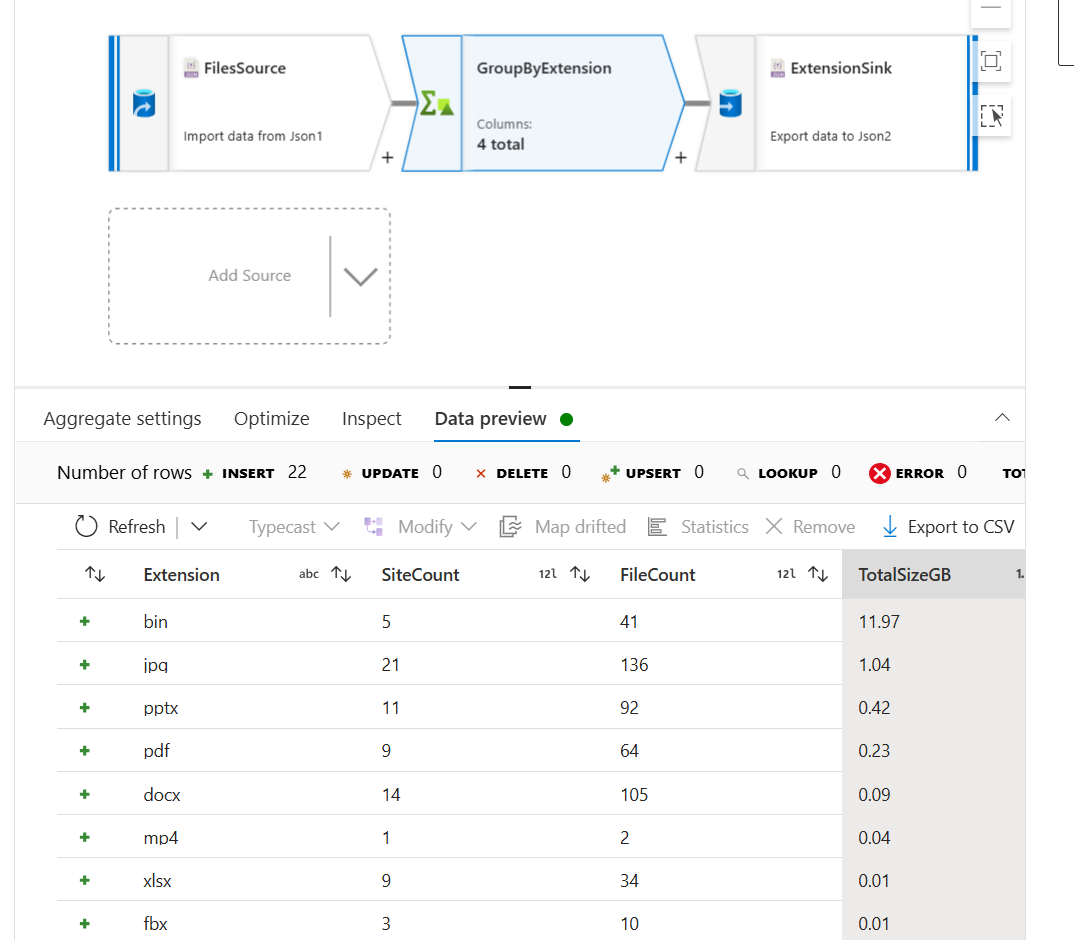
Task: Click the Export to CSV download icon
Action: pyautogui.click(x=891, y=526)
